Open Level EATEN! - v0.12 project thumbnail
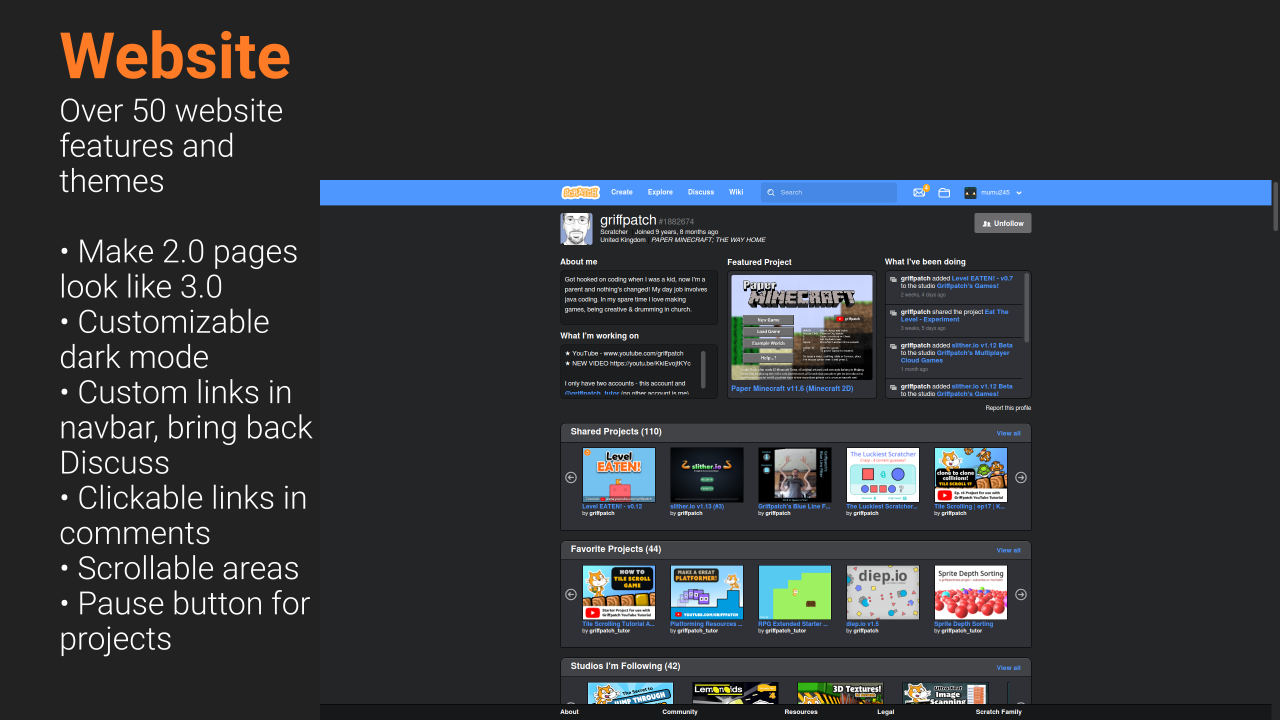This screenshot has width=1280, height=720. (619, 474)
